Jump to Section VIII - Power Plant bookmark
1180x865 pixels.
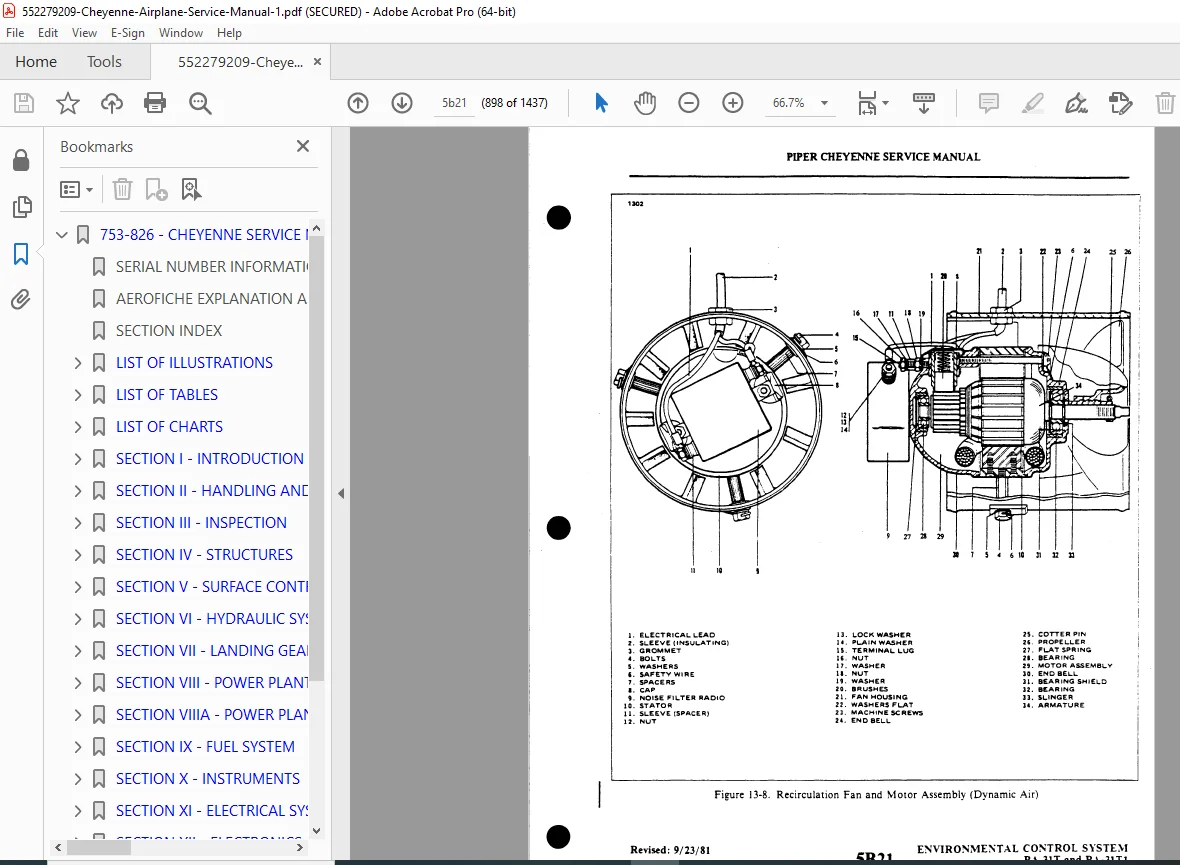(x=211, y=683)
